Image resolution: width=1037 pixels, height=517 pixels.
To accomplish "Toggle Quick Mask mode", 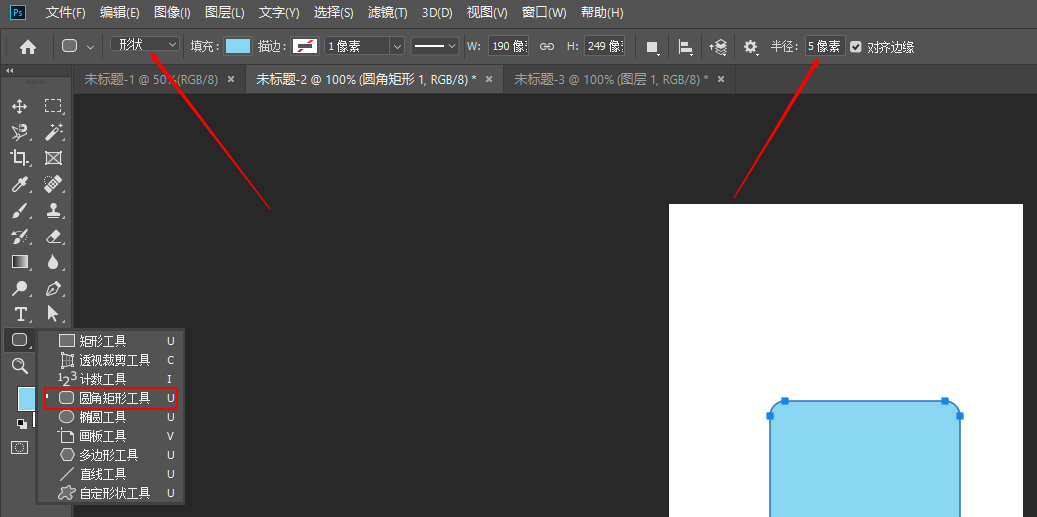I will click(20, 448).
